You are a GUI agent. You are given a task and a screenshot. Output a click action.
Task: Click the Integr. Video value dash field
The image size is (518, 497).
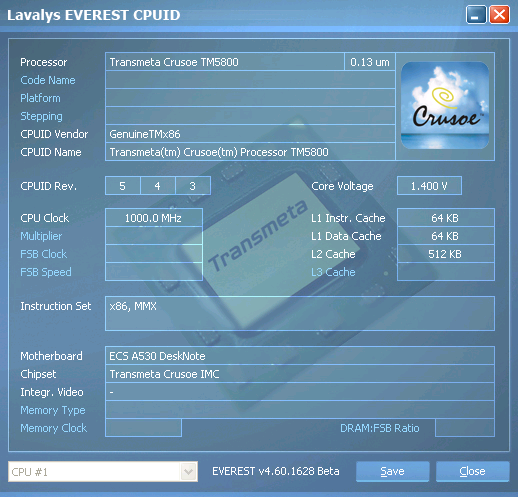point(300,392)
